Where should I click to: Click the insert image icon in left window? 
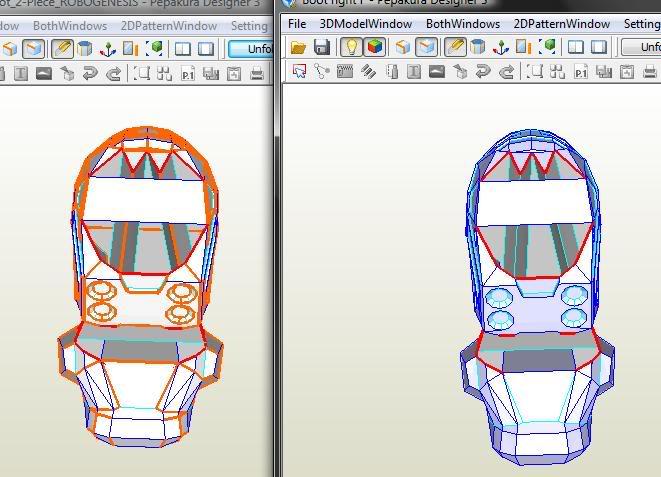(x=44, y=74)
